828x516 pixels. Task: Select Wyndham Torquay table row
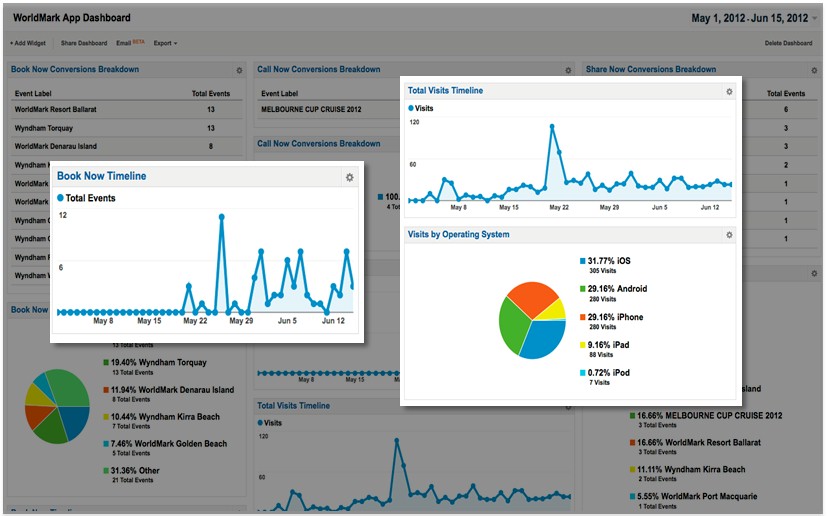pyautogui.click(x=127, y=128)
